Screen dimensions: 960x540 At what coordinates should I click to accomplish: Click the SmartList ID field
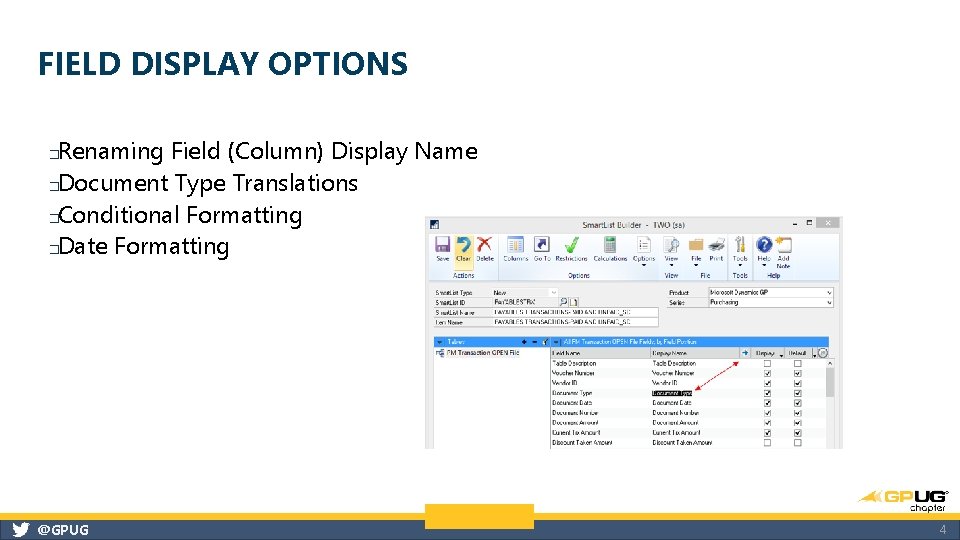[x=525, y=302]
